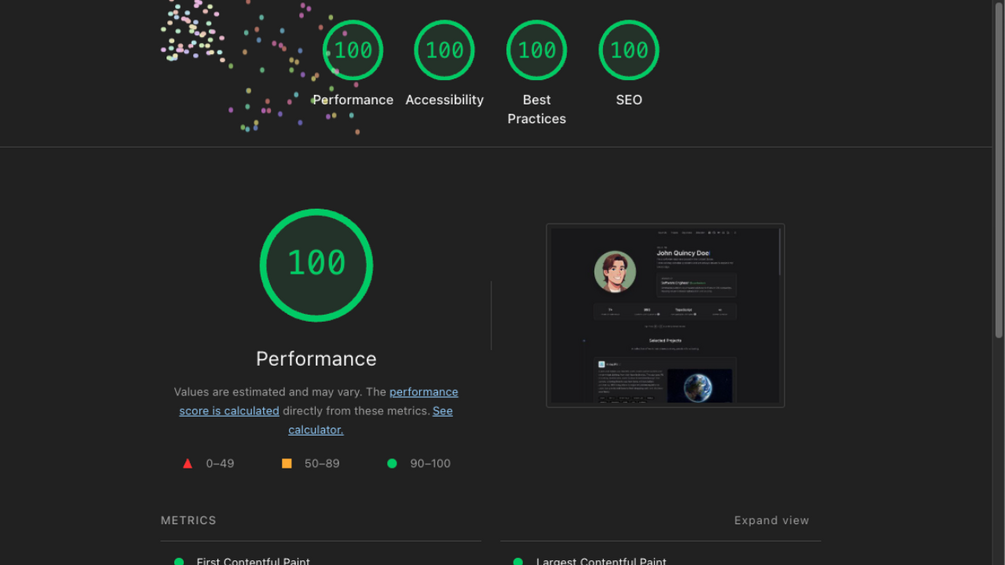Image resolution: width=1005 pixels, height=565 pixels.
Task: Click the green dot beside Largest Contentful Paint
Action: (x=518, y=561)
